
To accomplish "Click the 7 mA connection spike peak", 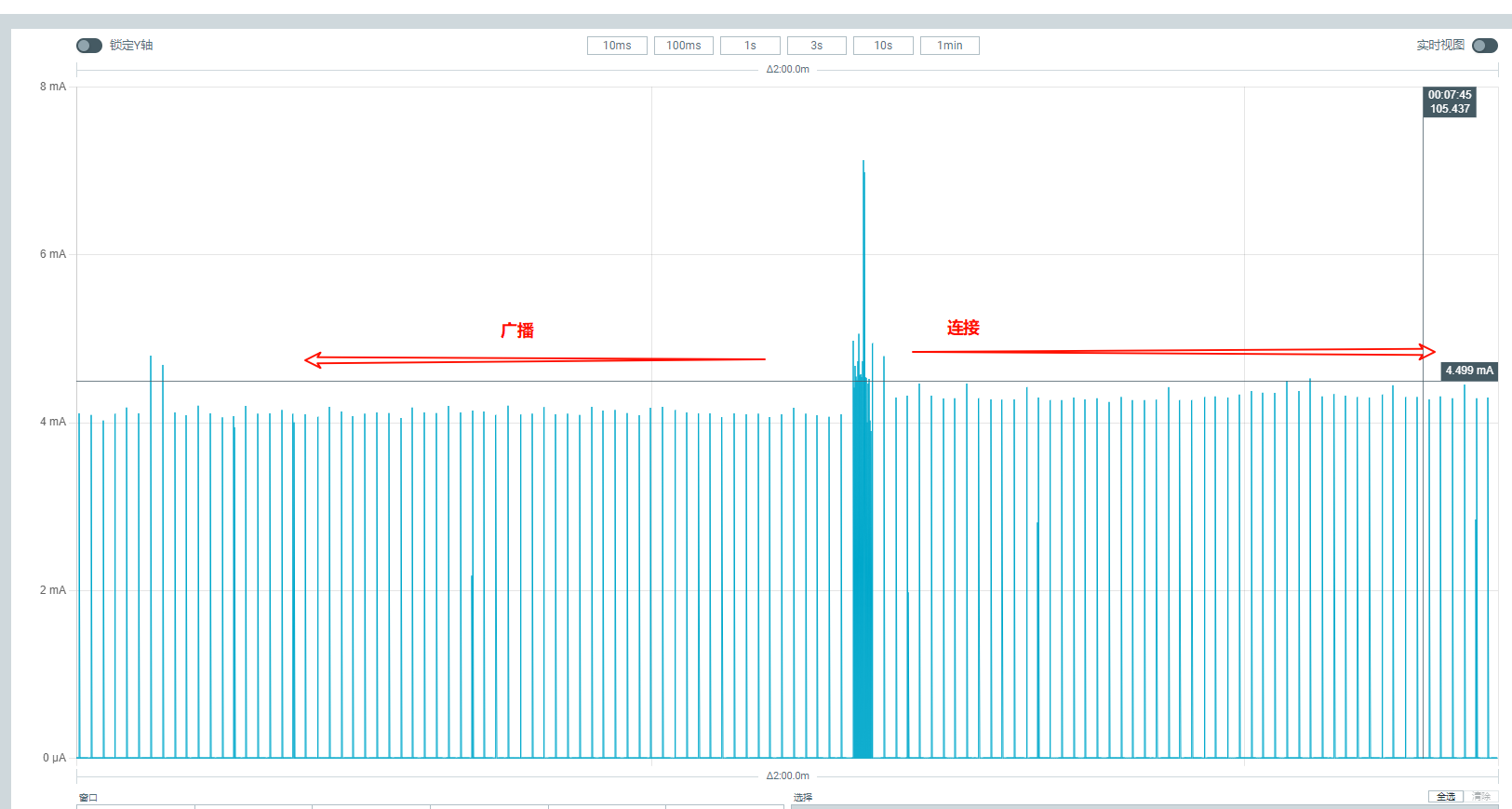I will tap(863, 164).
